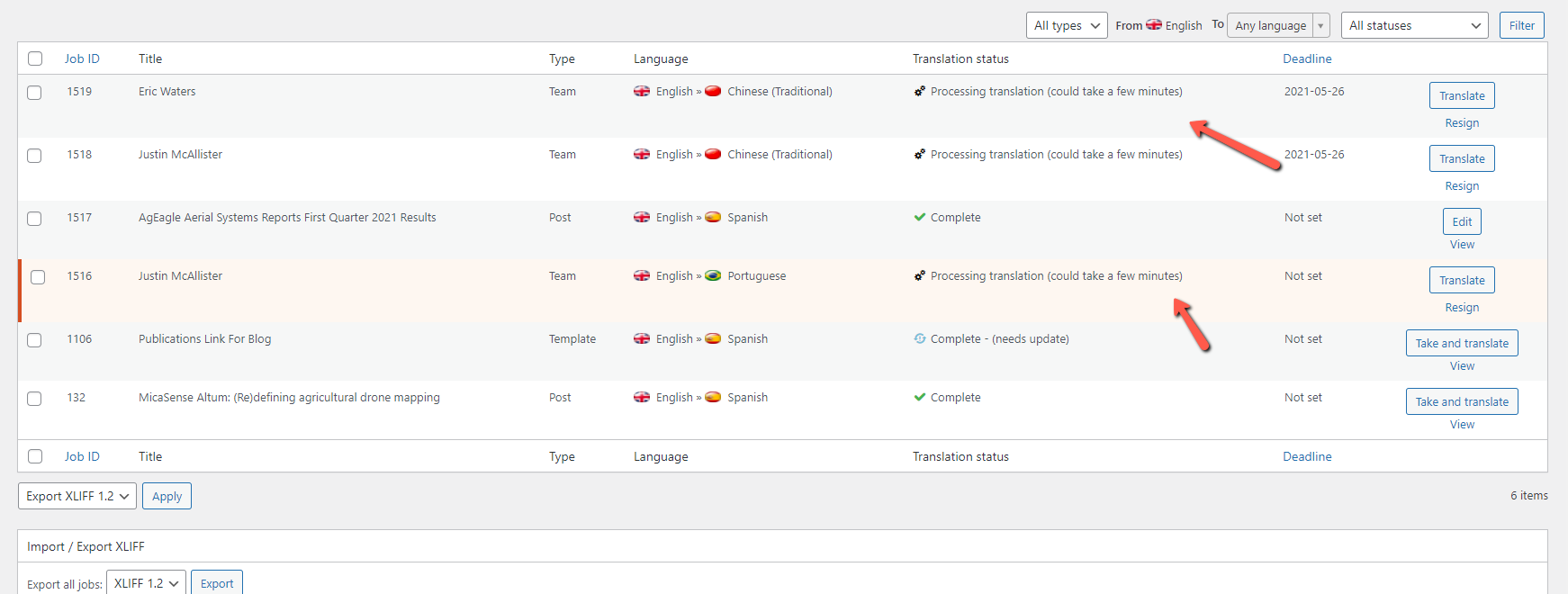
Task: Expand the All statuses dropdown
Action: click(1413, 25)
